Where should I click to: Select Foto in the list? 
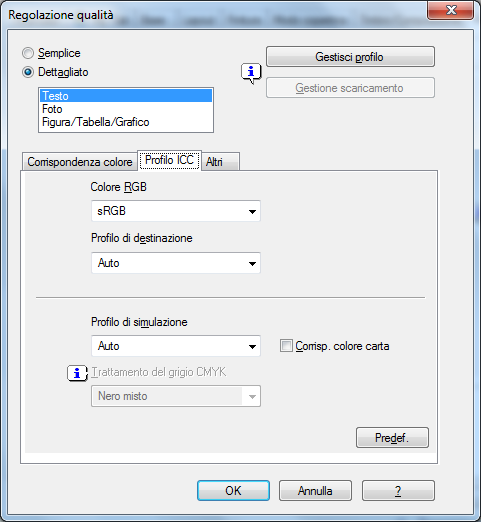click(126, 109)
